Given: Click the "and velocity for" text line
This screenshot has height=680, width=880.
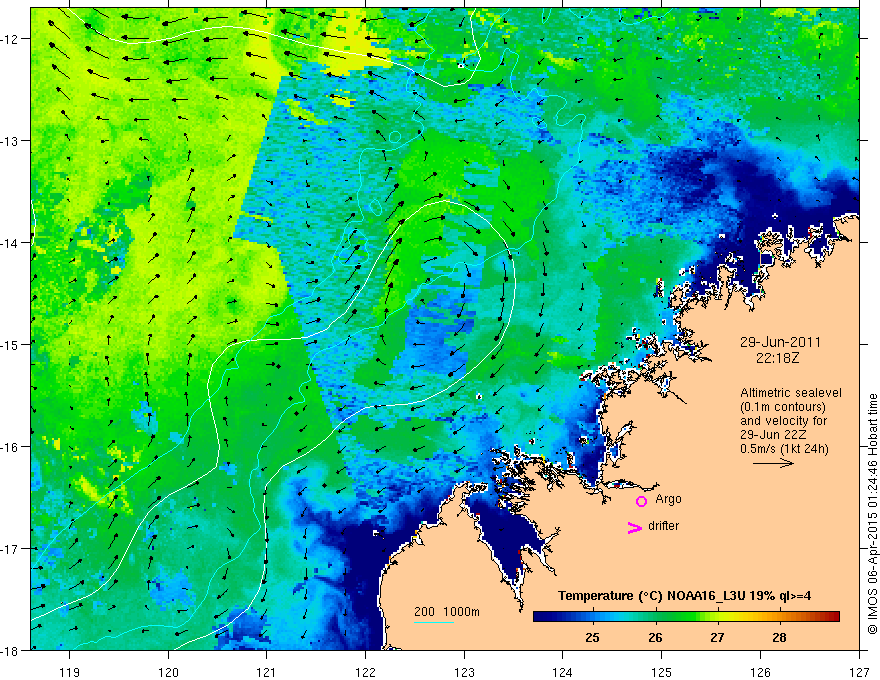Looking at the screenshot, I should tap(783, 421).
